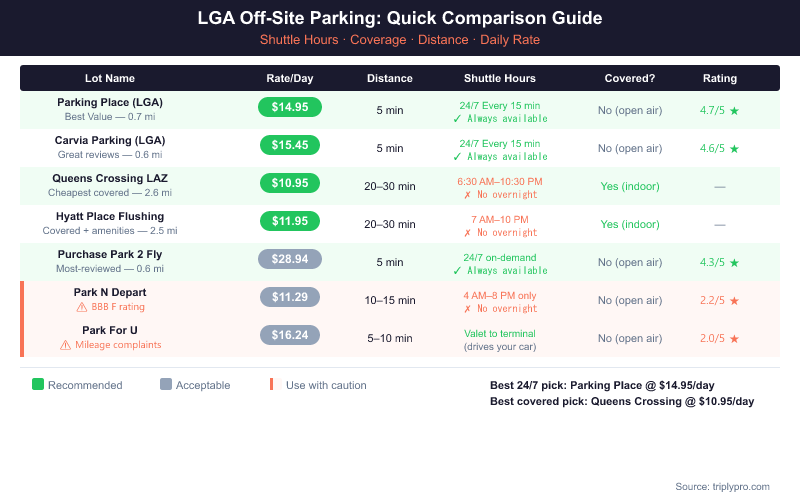Select the Covered? column header
The image size is (800, 500).
click(x=630, y=78)
